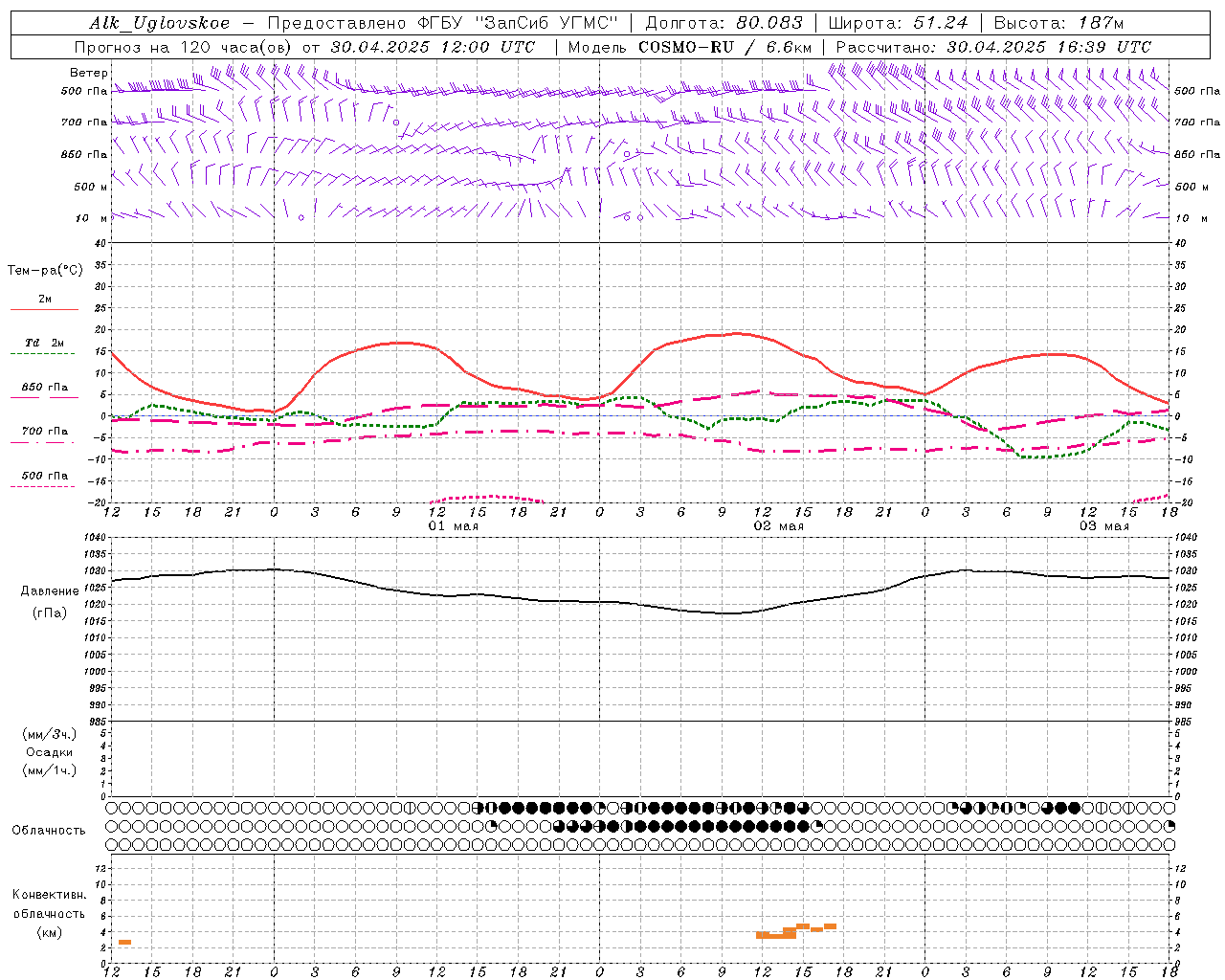Click the latitude value Широта: 51.24
Screen dimensions: 1225x980
(898, 23)
